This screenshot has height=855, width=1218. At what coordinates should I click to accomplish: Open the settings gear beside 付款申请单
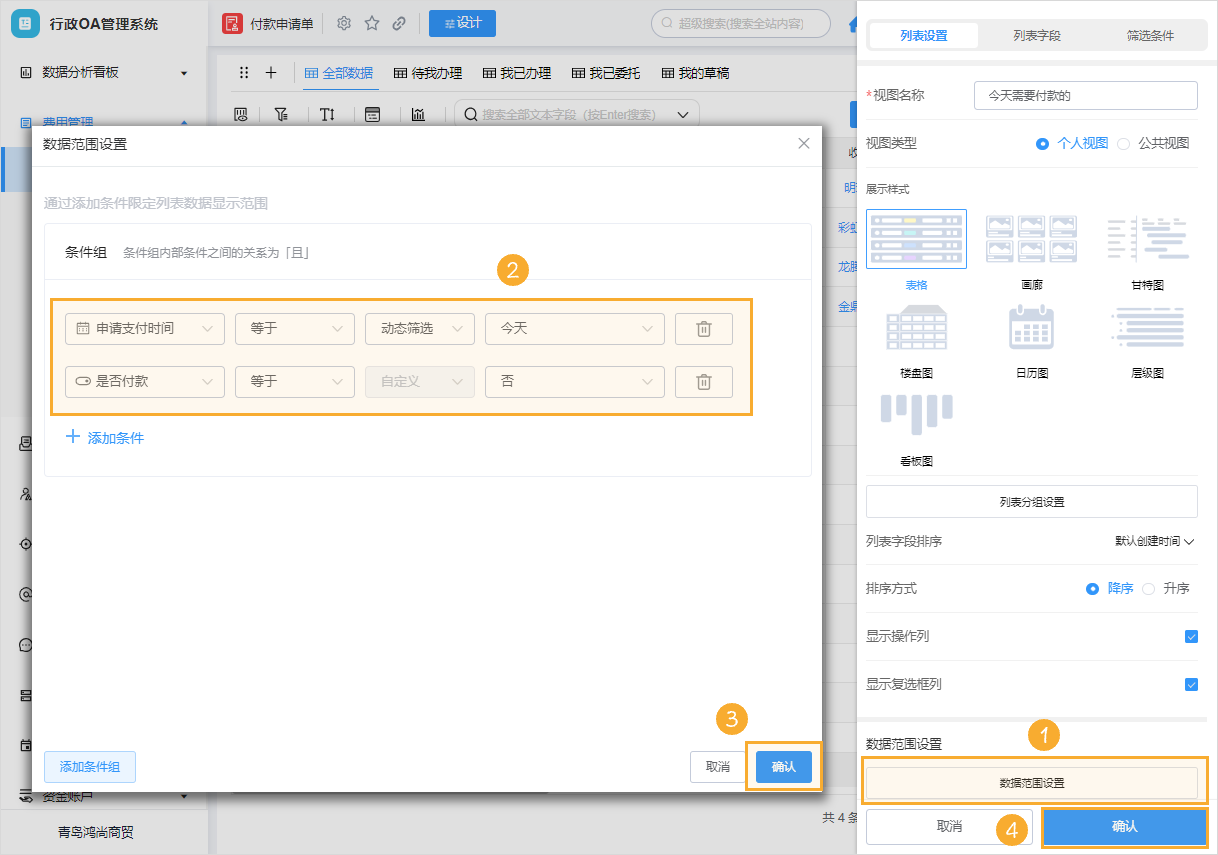344,22
